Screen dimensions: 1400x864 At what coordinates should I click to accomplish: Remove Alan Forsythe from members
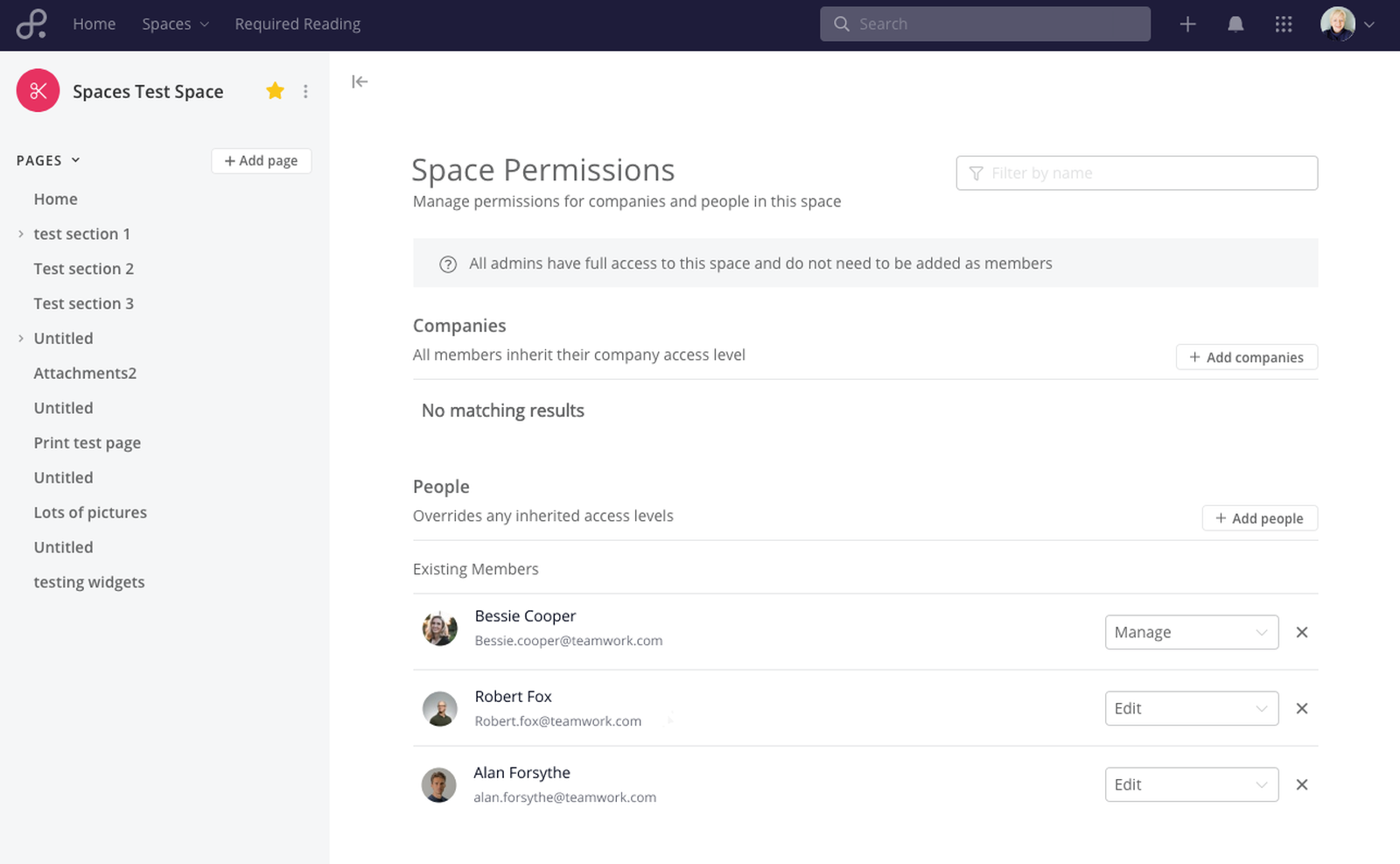1302,784
